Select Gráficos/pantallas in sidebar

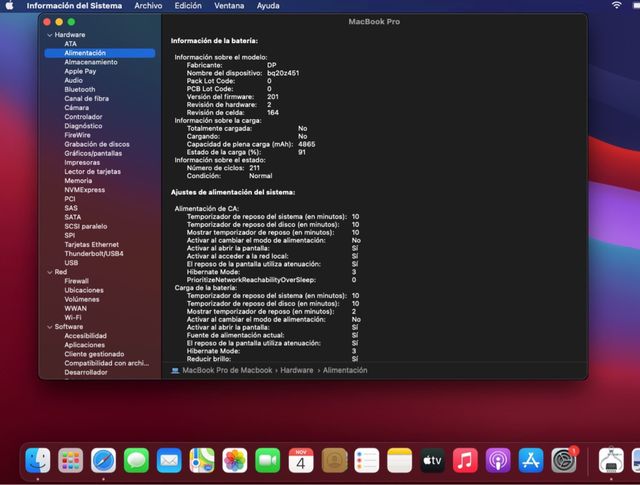tap(93, 153)
